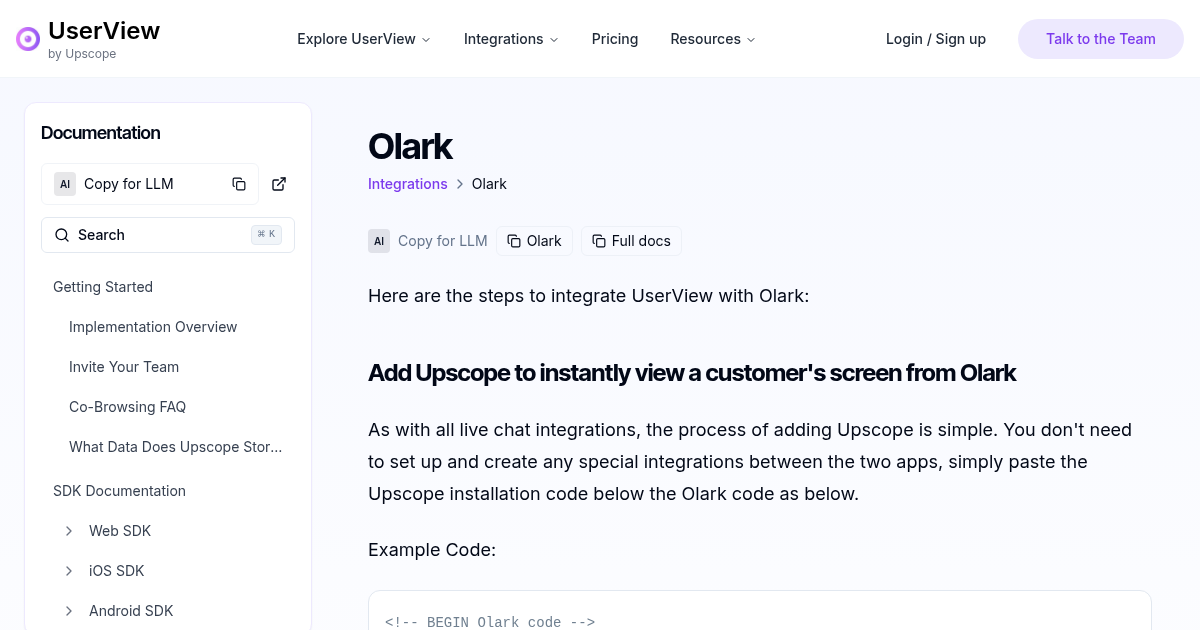The width and height of the screenshot is (1200, 630).
Task: Open the Invite Your Team page
Action: coord(124,367)
